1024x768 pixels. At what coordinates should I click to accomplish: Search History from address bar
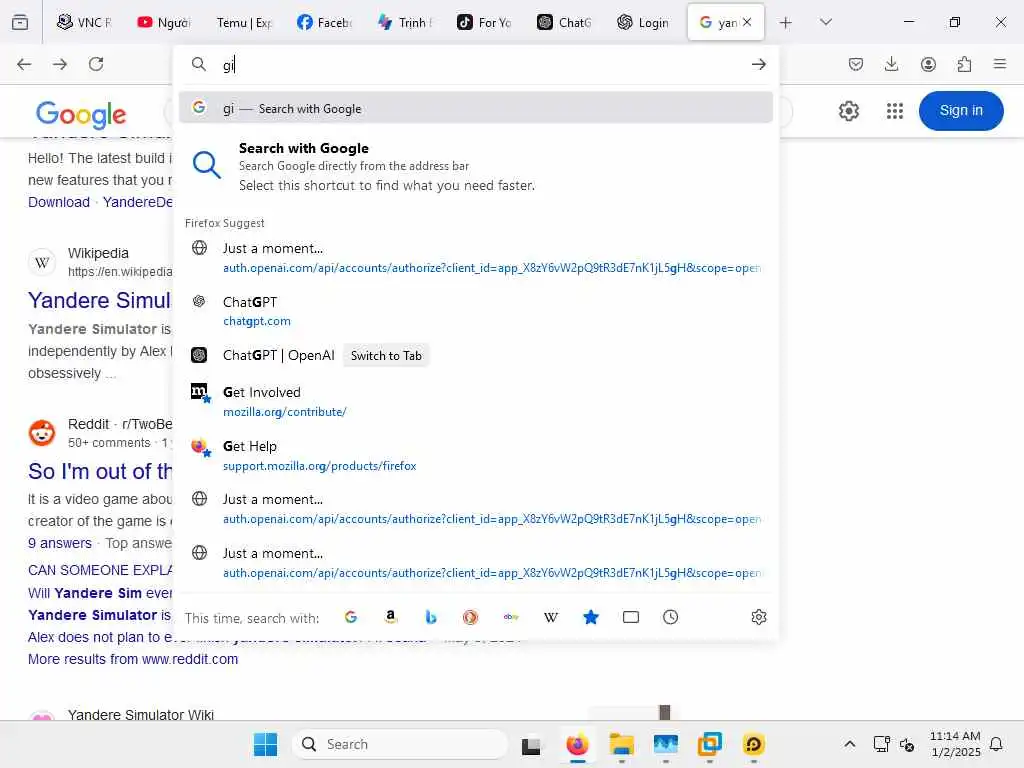(671, 617)
